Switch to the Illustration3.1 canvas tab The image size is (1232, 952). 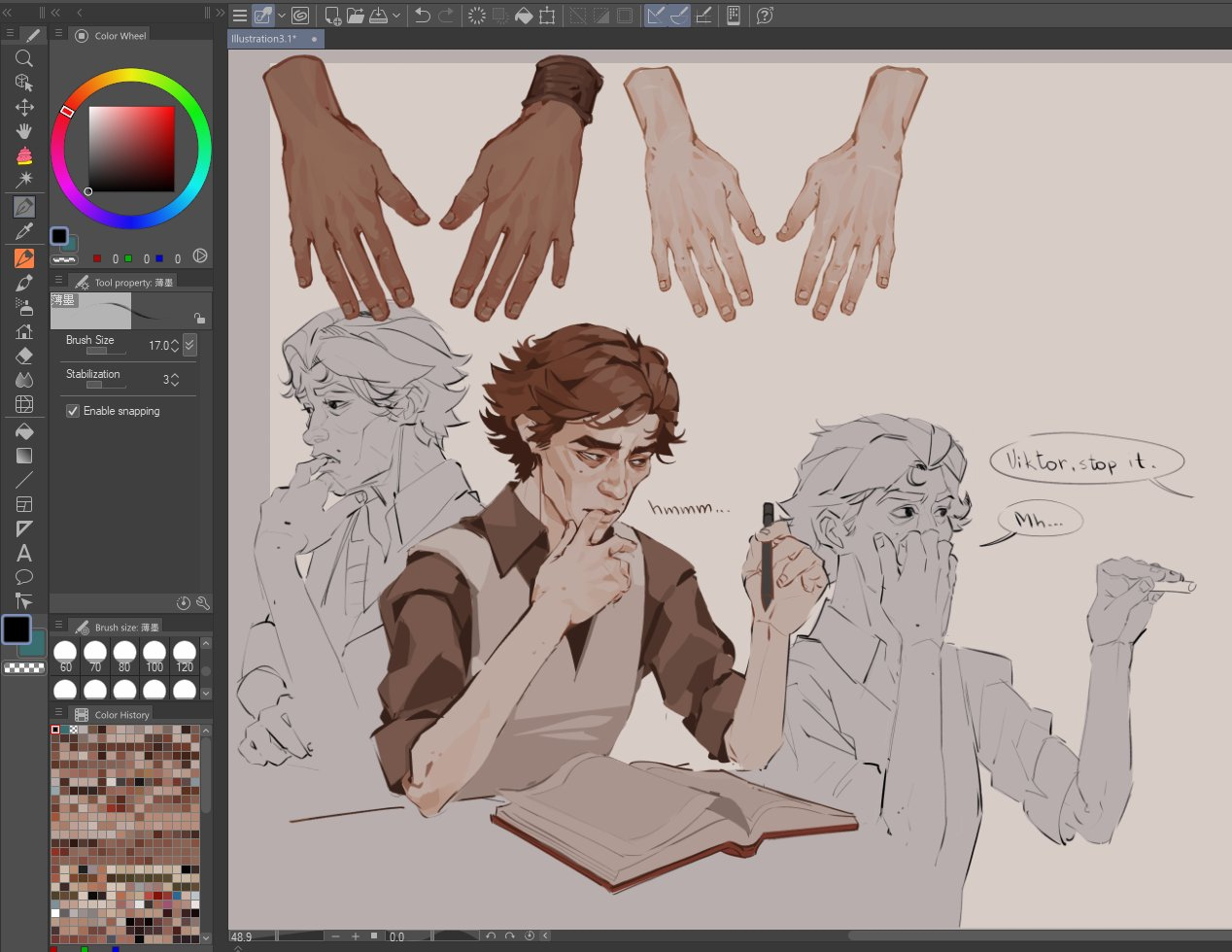point(265,39)
